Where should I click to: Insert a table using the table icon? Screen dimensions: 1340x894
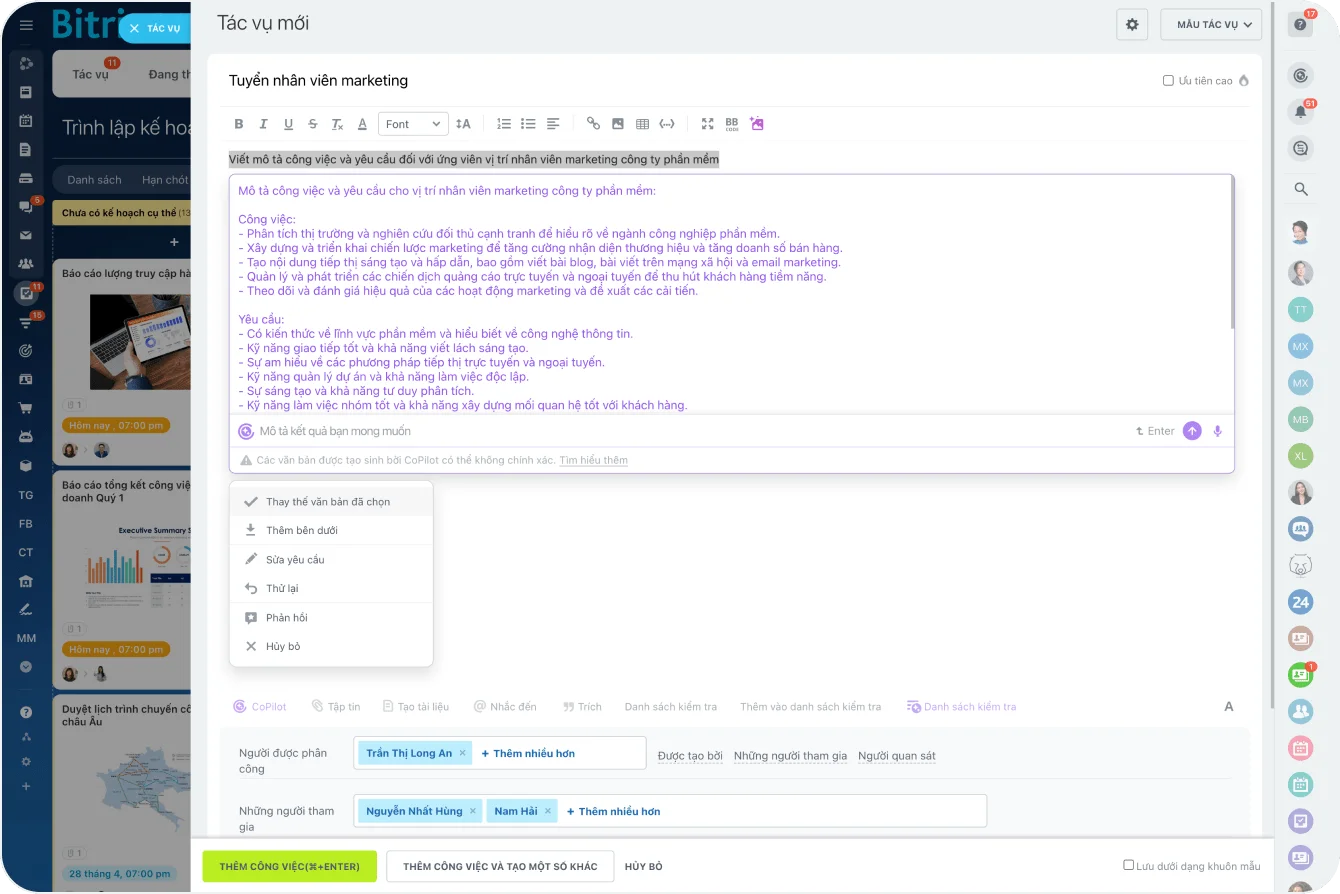(643, 123)
